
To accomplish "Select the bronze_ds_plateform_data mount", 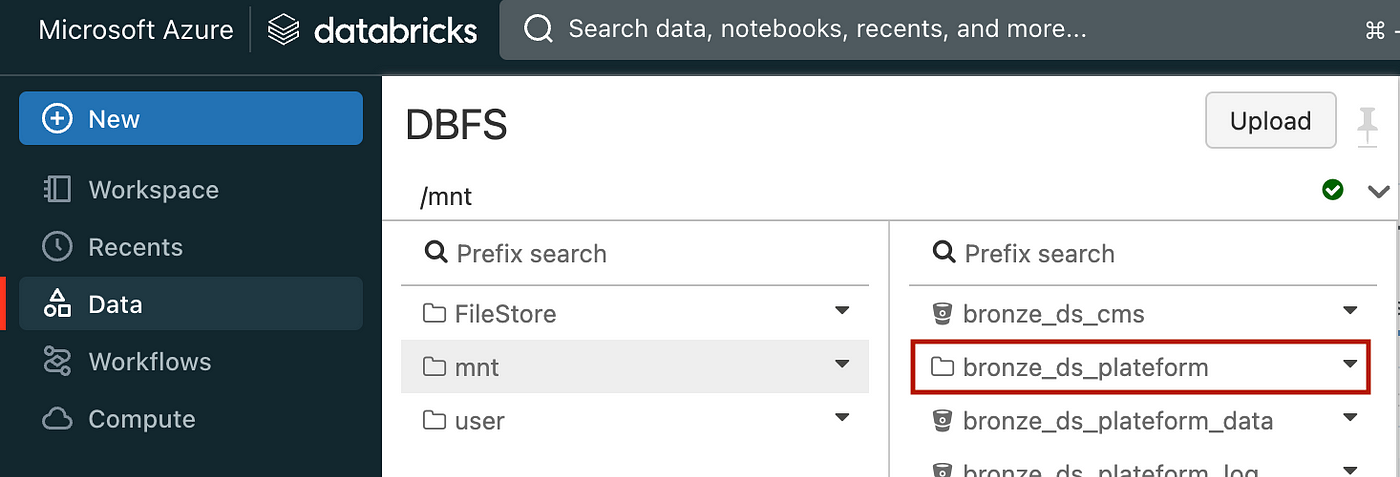I will click(x=1137, y=421).
